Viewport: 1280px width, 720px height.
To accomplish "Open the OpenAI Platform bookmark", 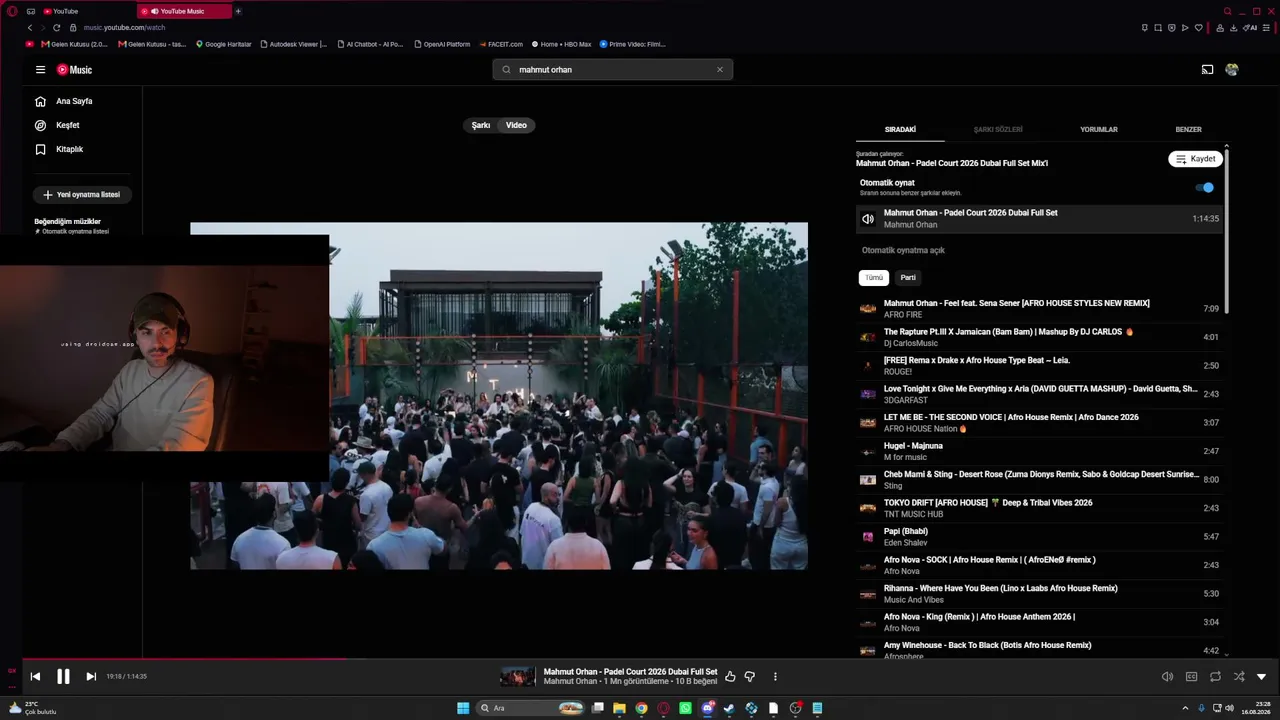I will point(441,44).
